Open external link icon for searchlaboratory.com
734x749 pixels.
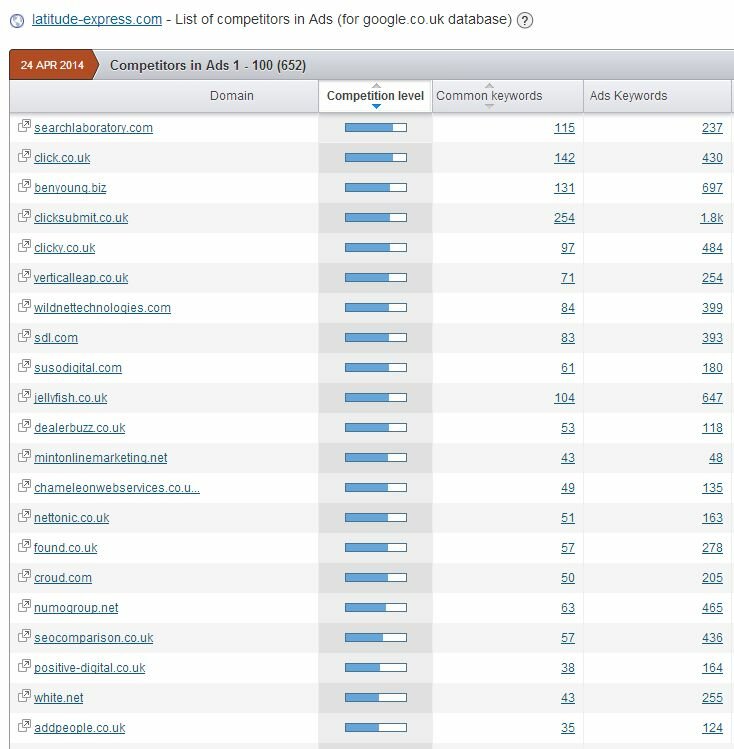point(24,126)
